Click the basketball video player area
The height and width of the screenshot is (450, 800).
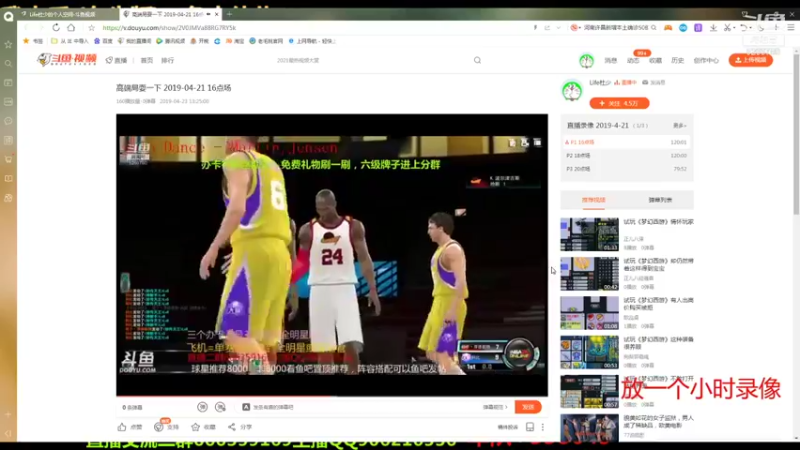(x=332, y=254)
